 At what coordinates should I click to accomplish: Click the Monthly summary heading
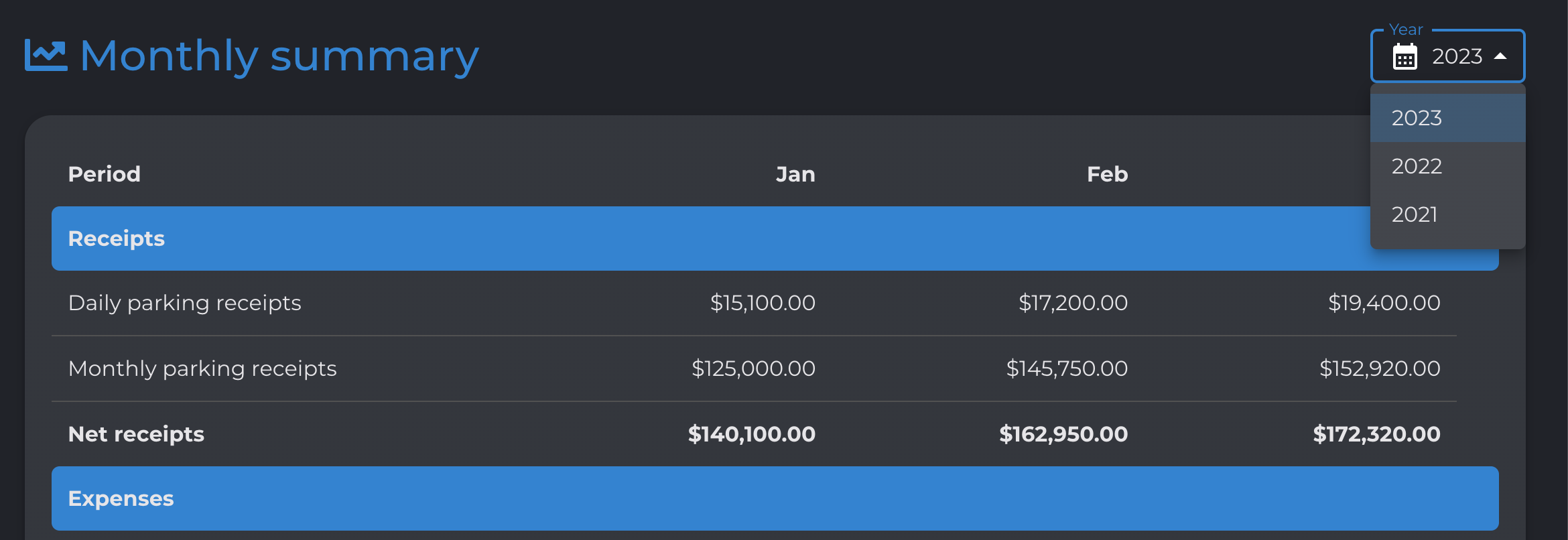(x=279, y=56)
